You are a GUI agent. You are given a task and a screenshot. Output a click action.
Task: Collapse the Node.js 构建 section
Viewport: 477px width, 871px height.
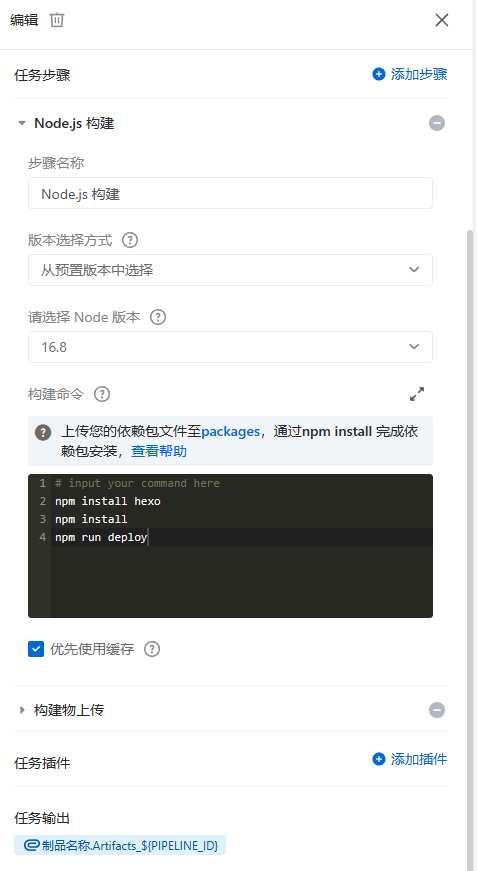point(22,123)
